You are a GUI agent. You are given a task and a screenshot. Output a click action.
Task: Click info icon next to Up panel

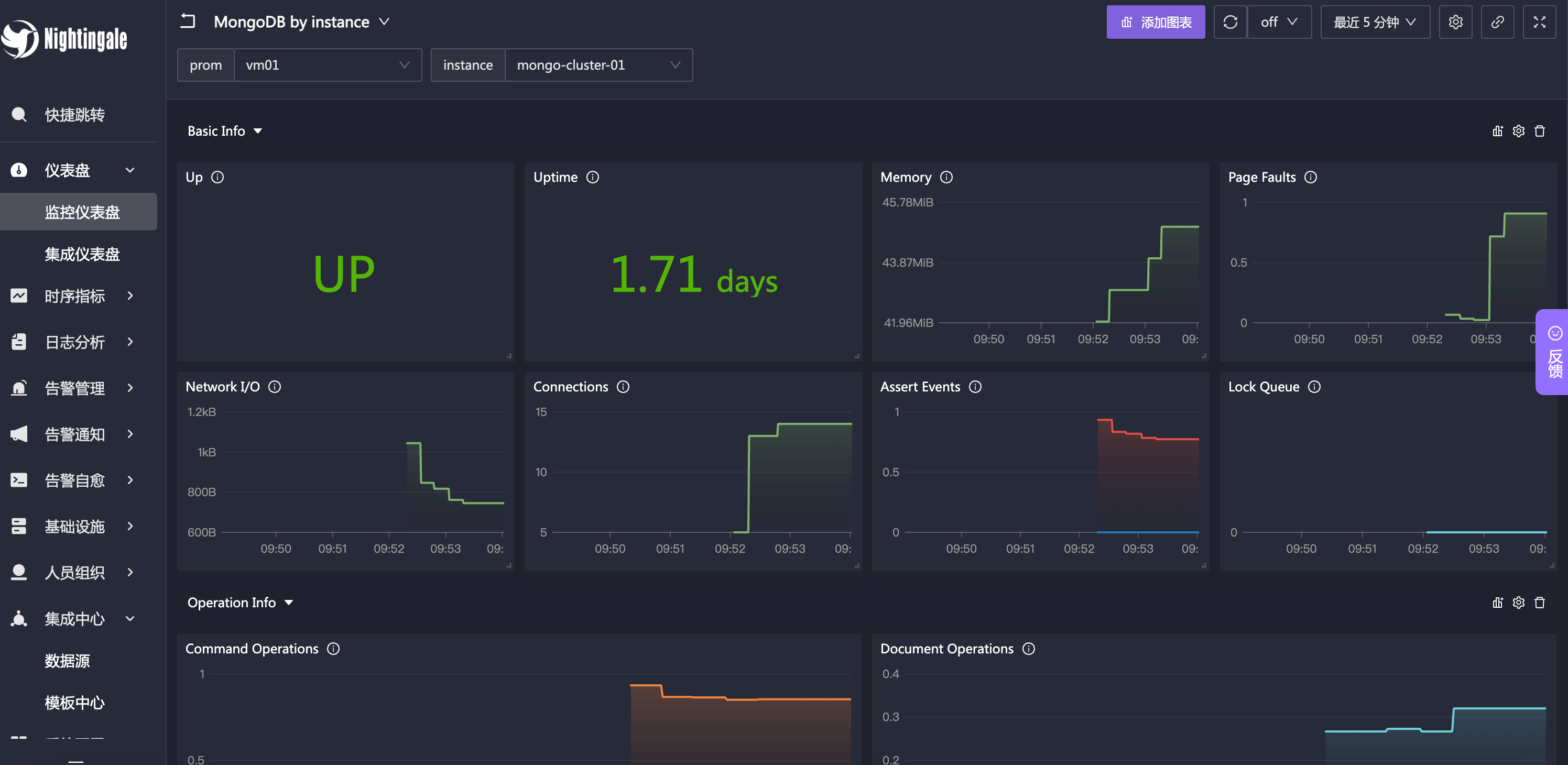point(217,177)
